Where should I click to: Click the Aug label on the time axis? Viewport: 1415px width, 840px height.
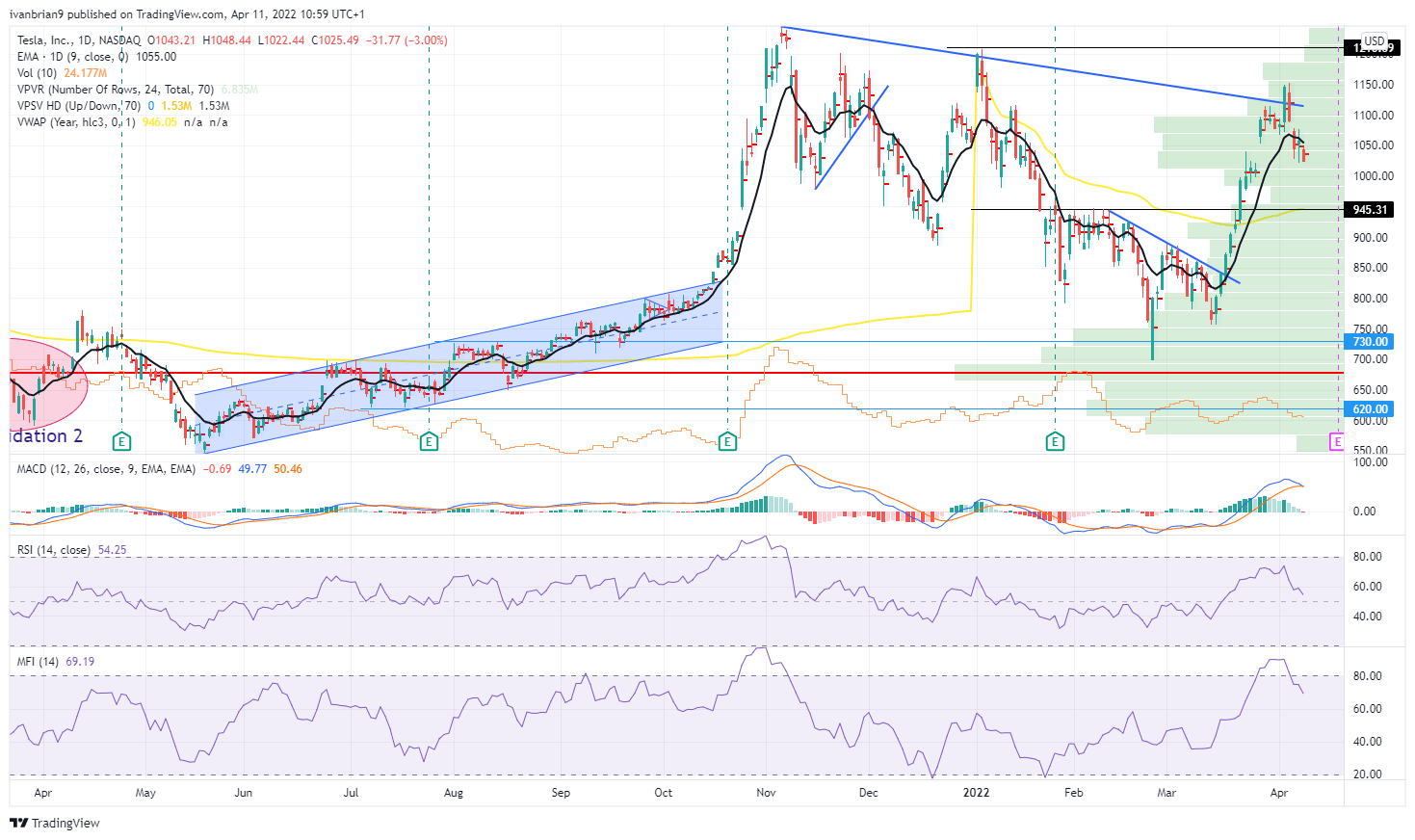click(x=453, y=794)
